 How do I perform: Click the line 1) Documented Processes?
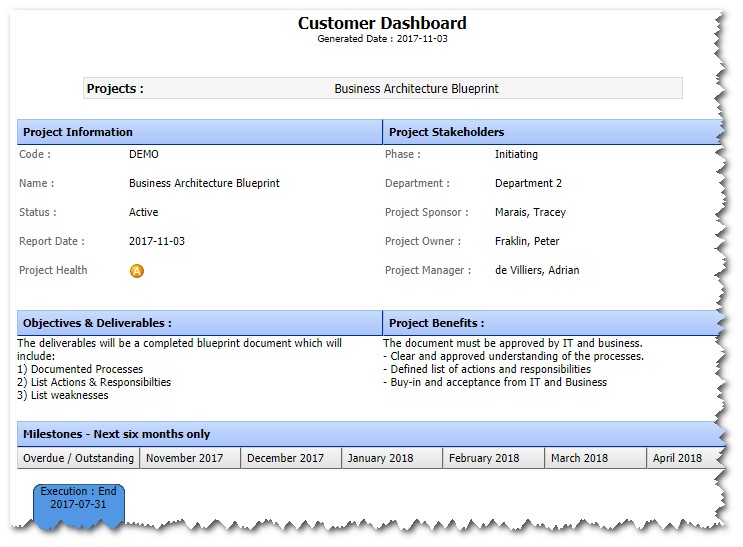[80, 369]
